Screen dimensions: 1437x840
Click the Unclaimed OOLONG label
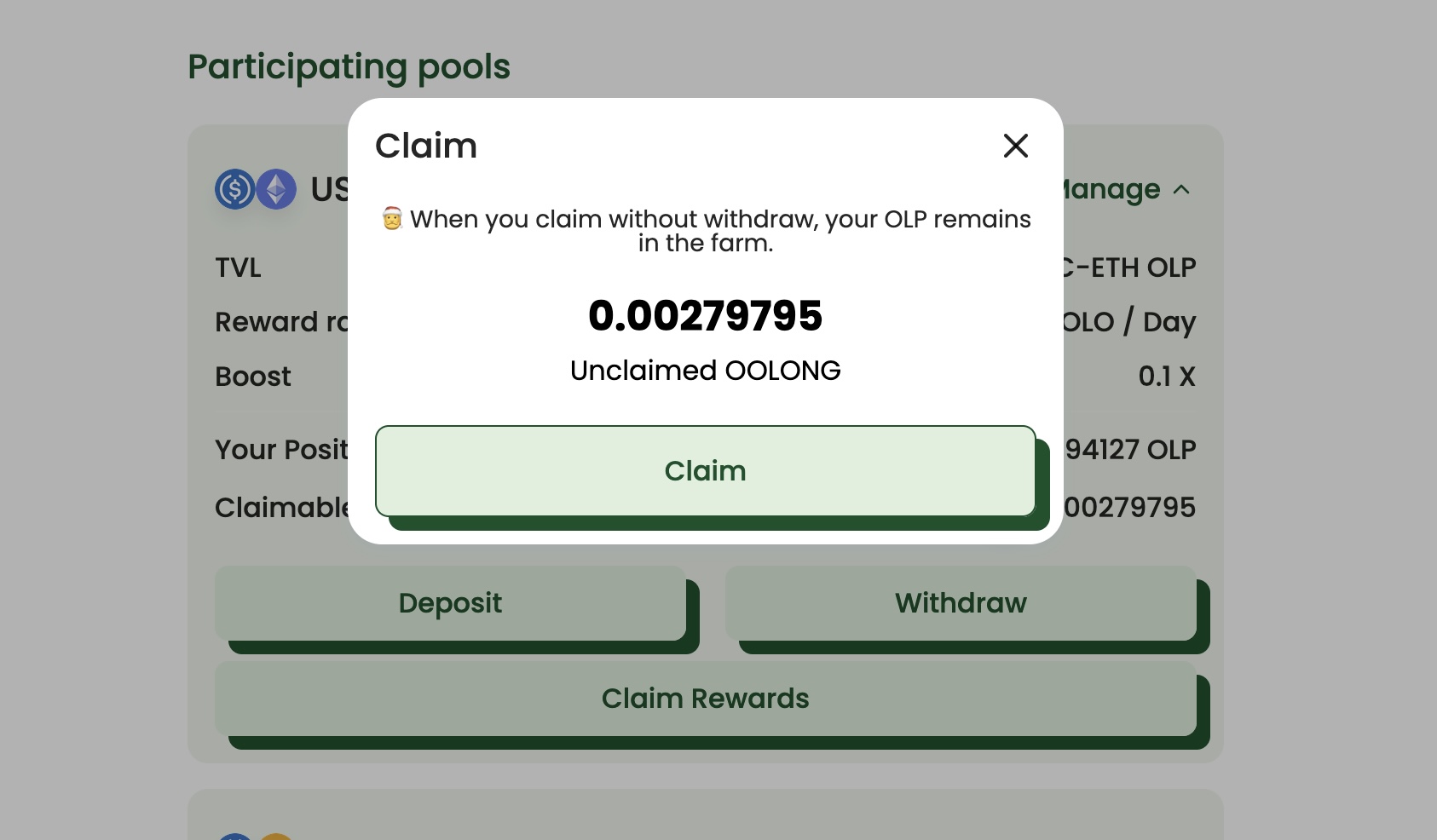[706, 371]
